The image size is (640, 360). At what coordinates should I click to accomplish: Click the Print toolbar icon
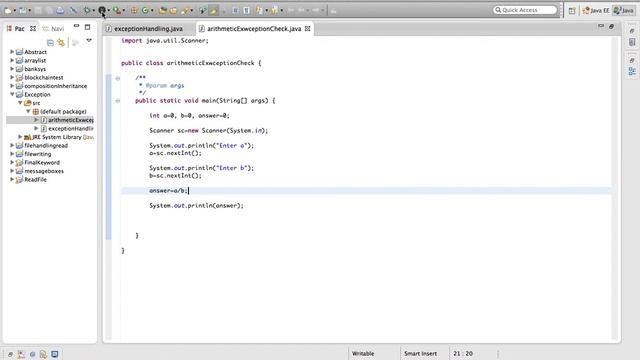point(60,10)
